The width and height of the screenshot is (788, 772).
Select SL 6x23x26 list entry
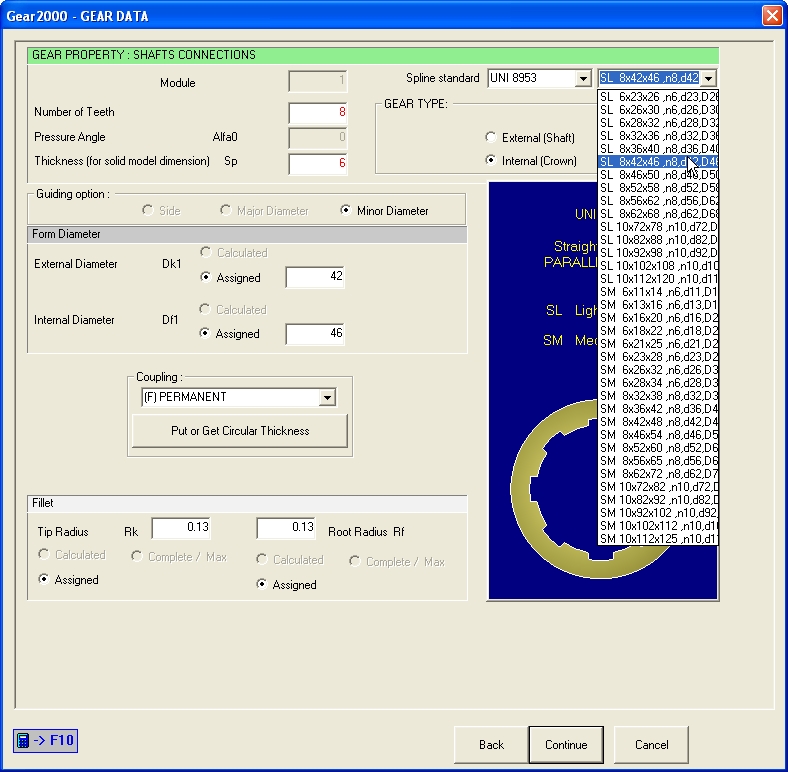(x=658, y=97)
